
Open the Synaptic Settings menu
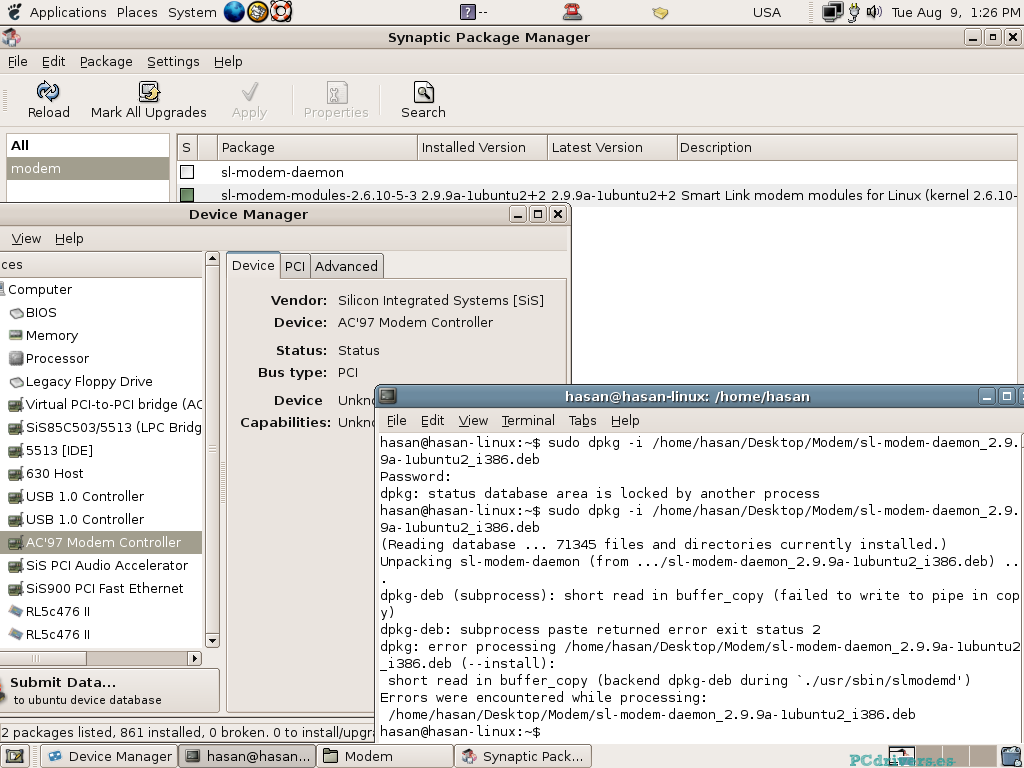point(173,61)
